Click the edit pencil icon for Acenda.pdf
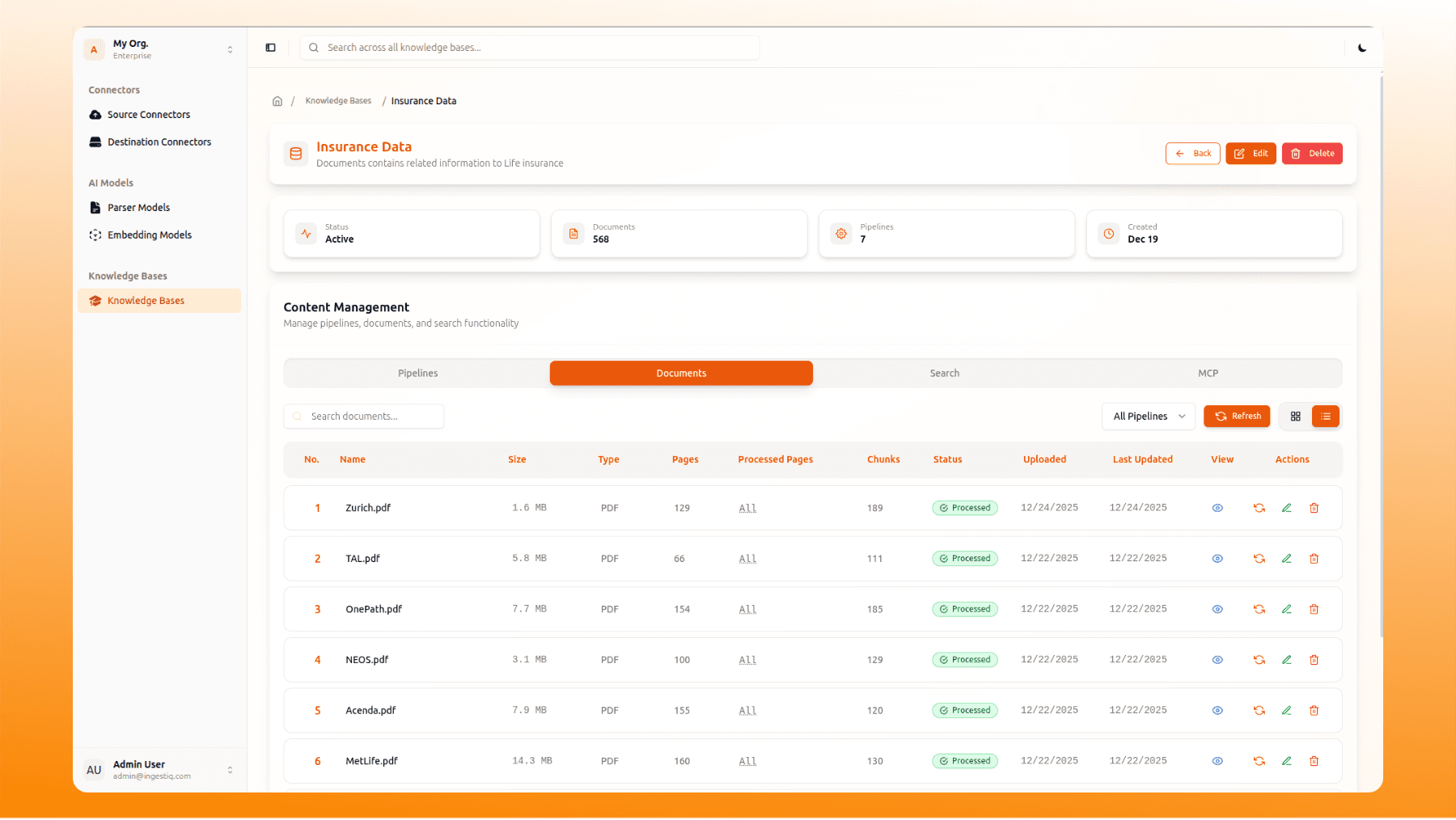 (1287, 710)
